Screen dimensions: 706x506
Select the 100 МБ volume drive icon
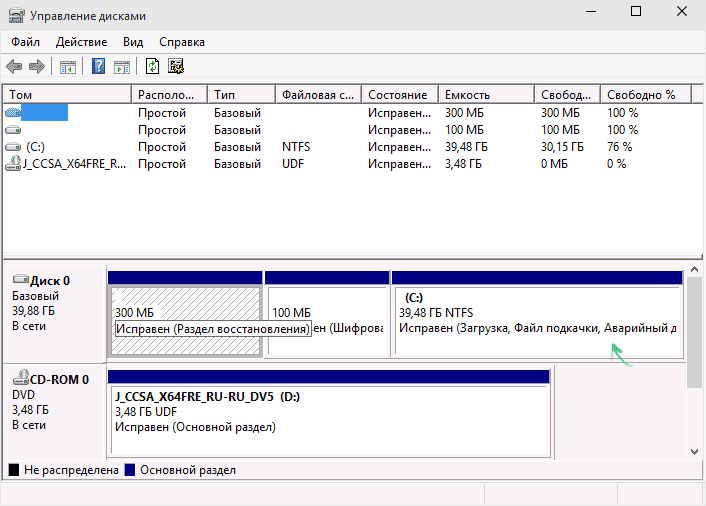(x=13, y=130)
